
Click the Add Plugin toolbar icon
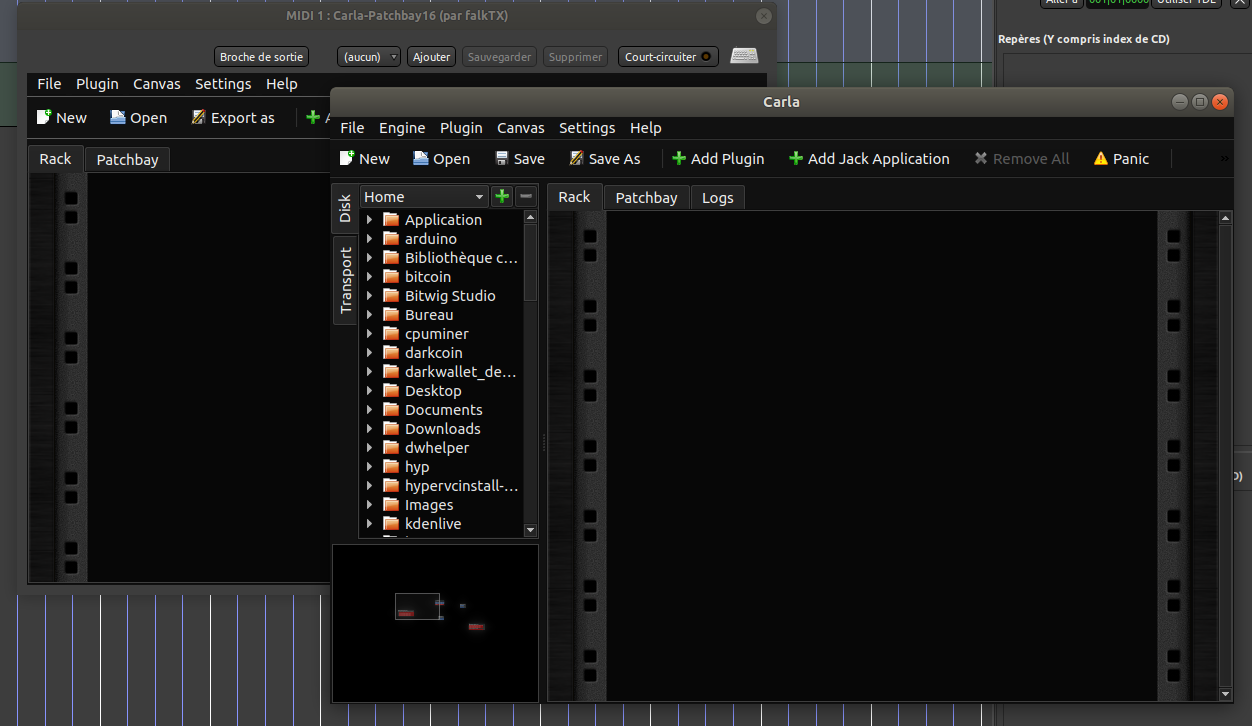[x=679, y=159]
